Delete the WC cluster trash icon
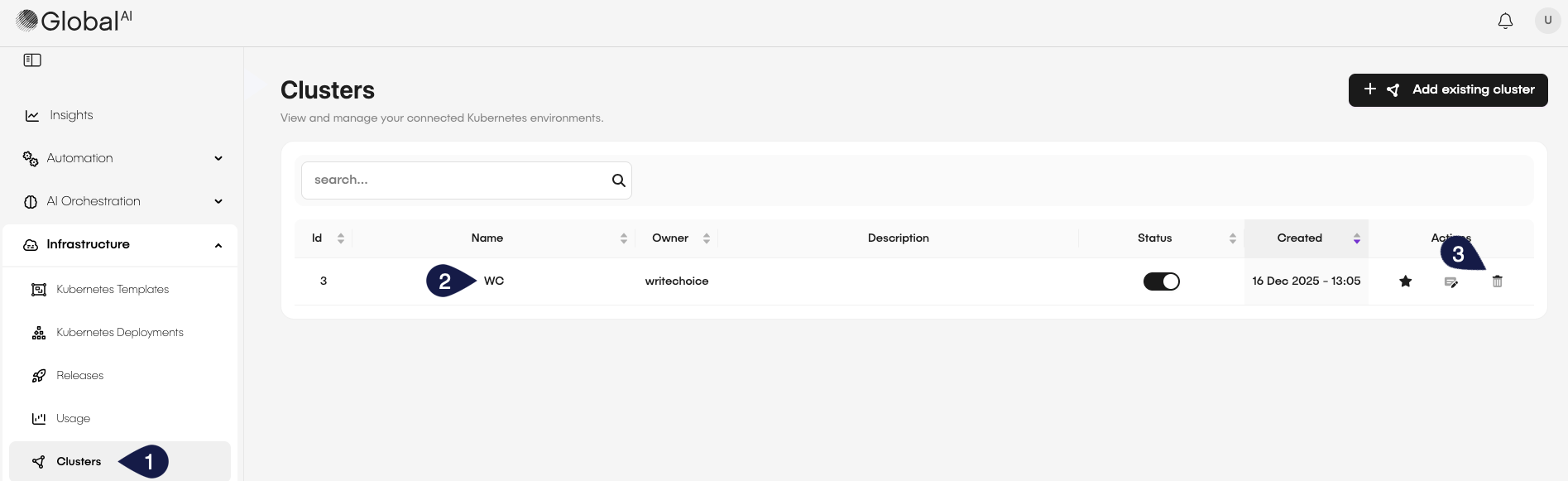1568x481 pixels. [1497, 281]
